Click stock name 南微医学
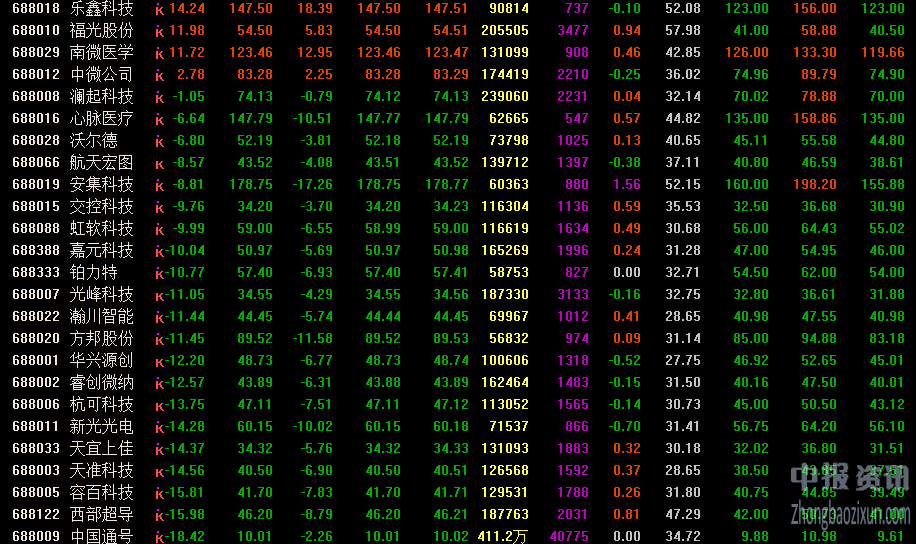The image size is (916, 544). 102,53
